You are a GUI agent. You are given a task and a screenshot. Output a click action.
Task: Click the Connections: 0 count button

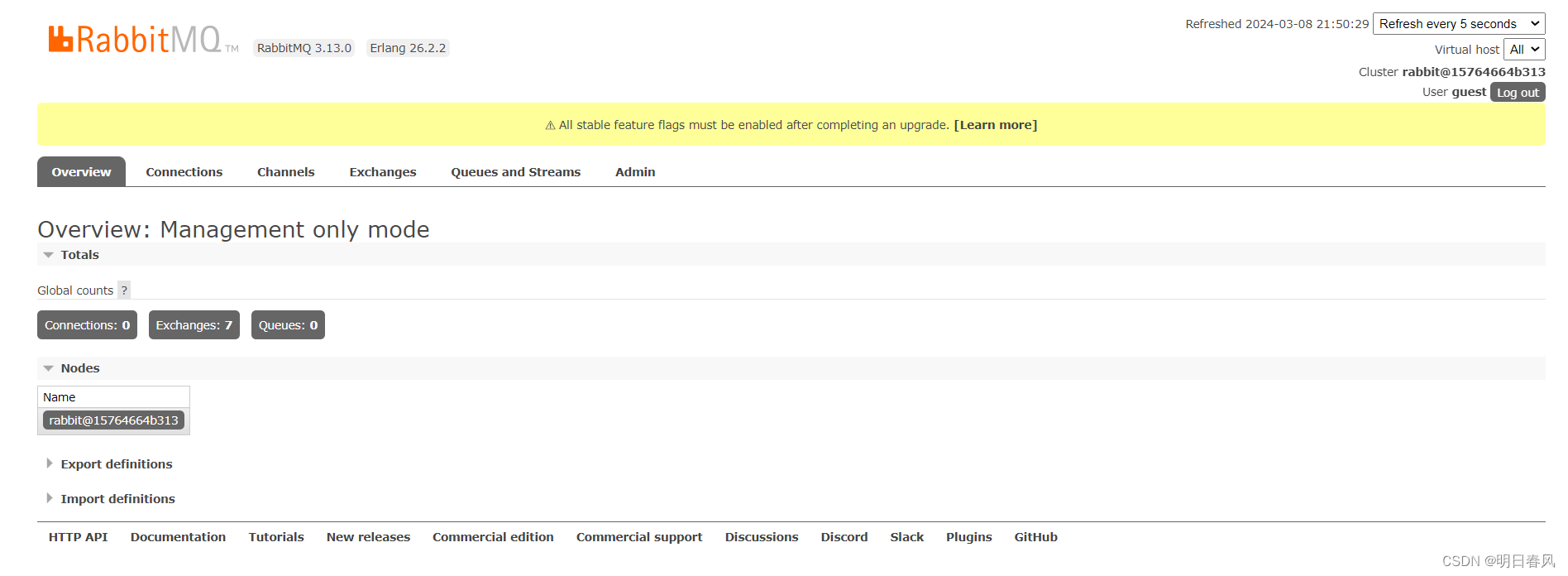point(87,325)
